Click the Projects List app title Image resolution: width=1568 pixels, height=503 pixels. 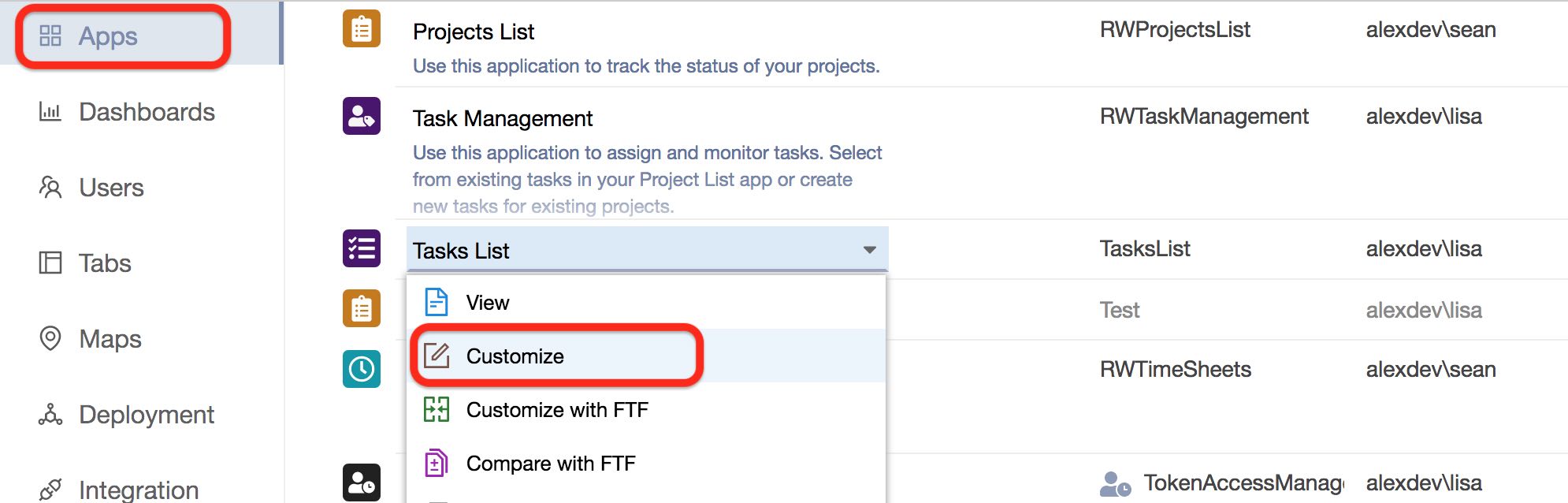(474, 32)
